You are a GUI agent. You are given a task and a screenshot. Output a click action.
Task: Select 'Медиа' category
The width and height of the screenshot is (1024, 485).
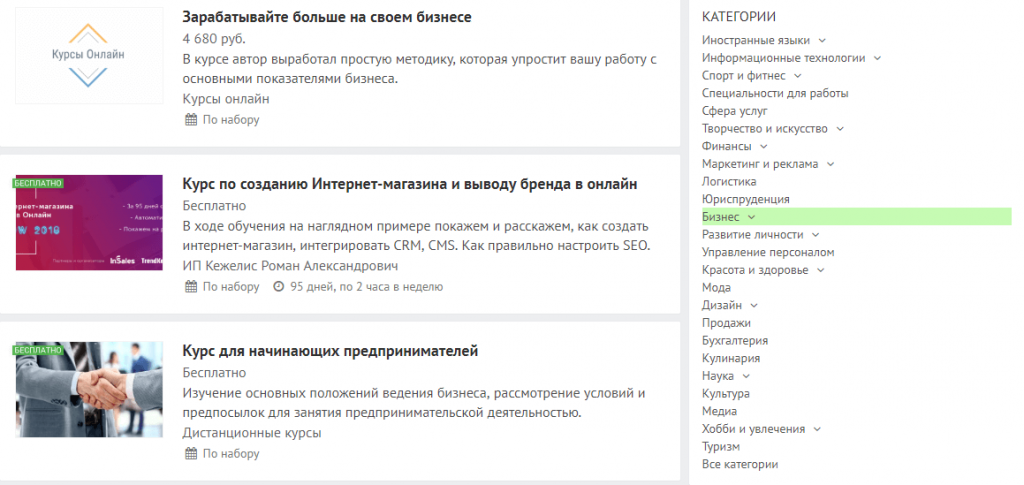(720, 411)
